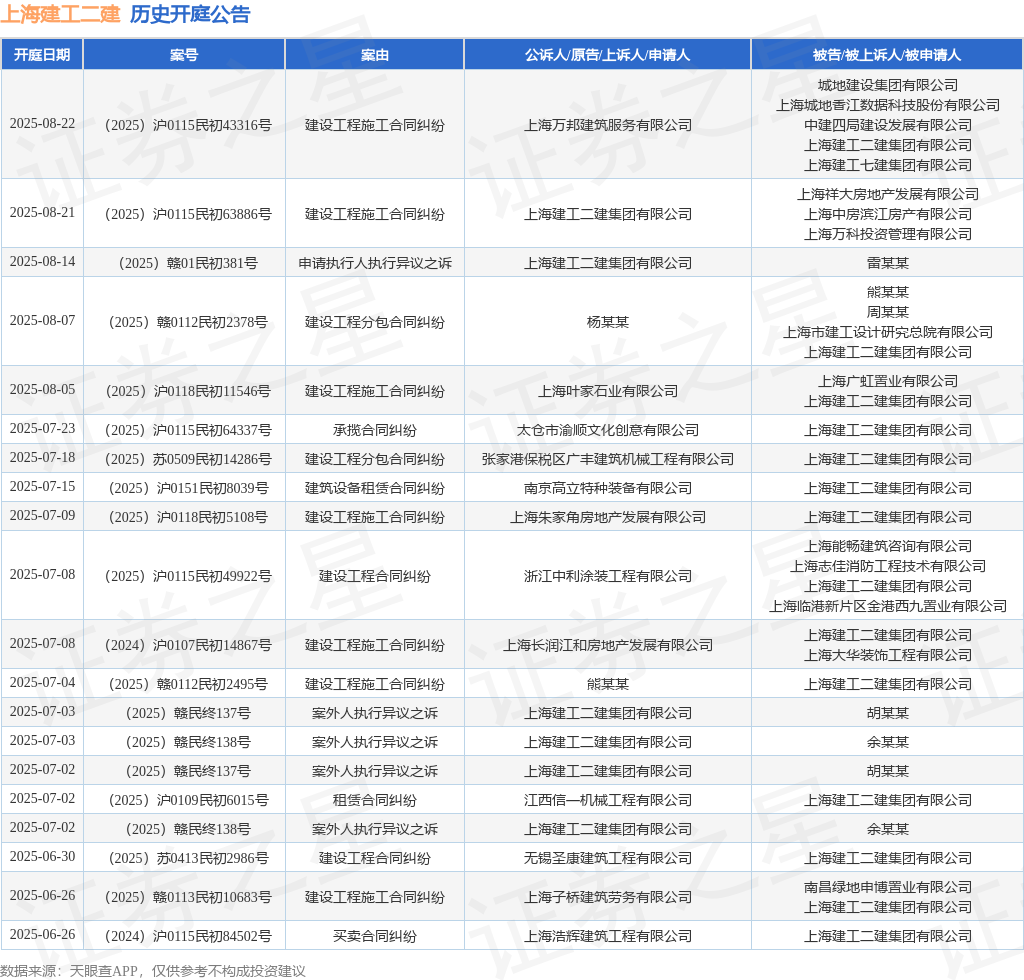Viewport: 1024px width, 980px height.
Task: Click defendant 雷某某
Action: [888, 263]
